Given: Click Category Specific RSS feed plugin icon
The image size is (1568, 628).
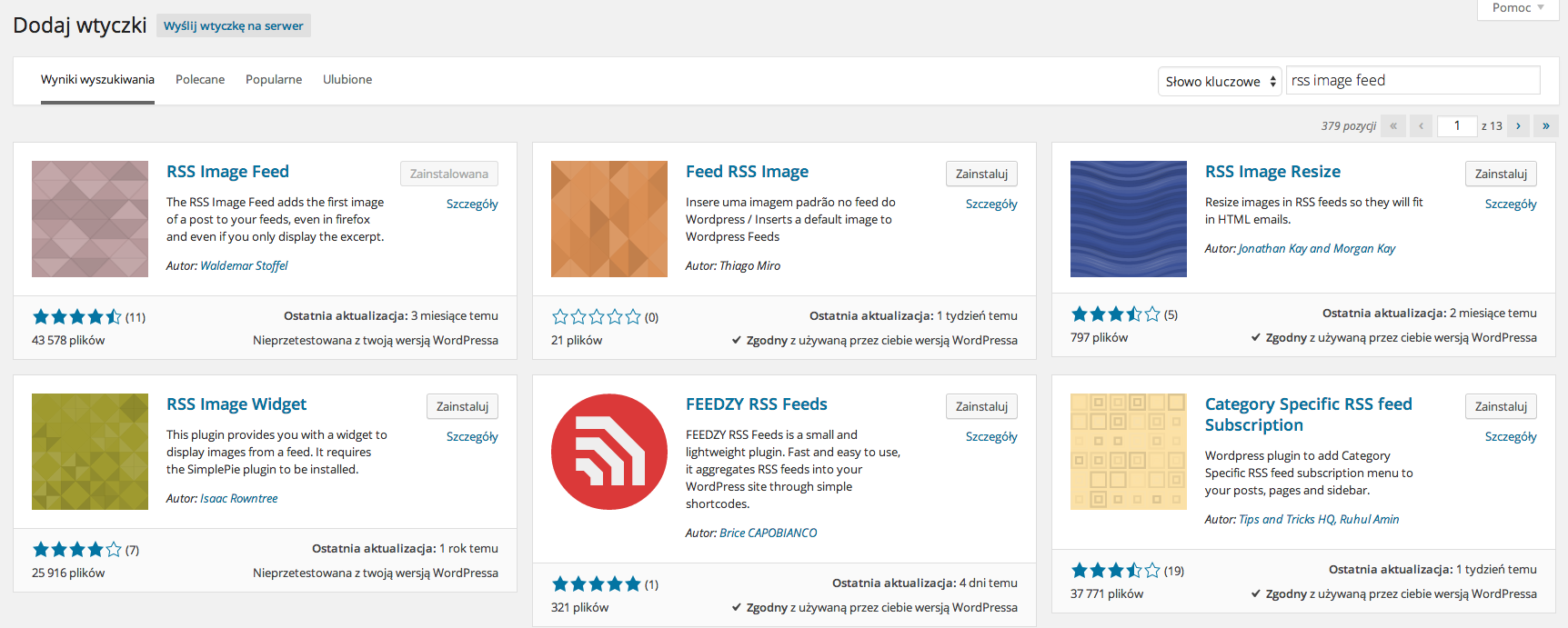Looking at the screenshot, I should [1129, 452].
